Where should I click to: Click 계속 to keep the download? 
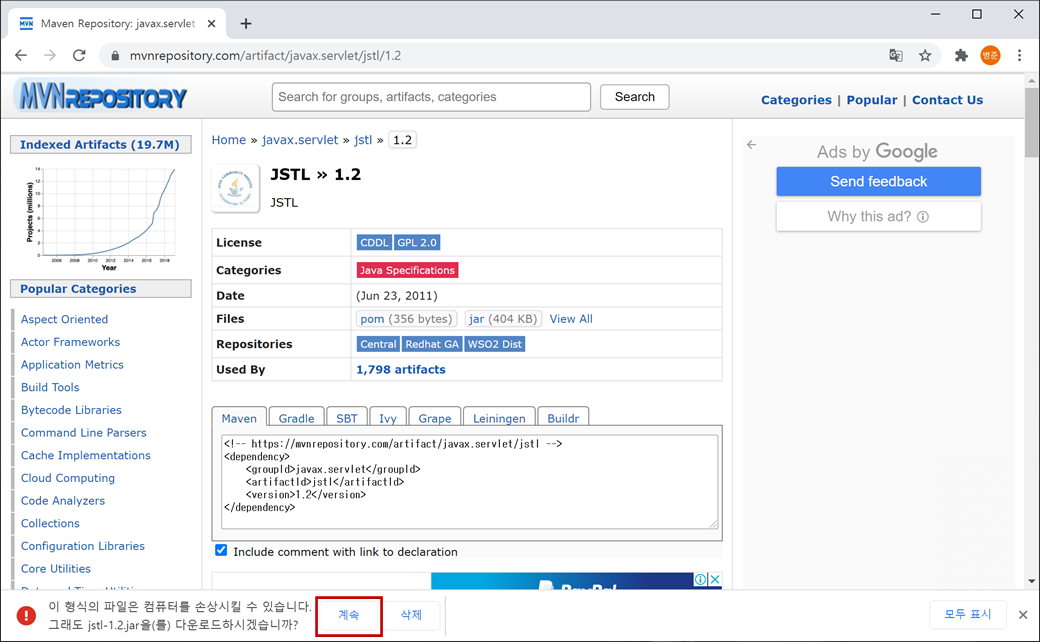349,615
